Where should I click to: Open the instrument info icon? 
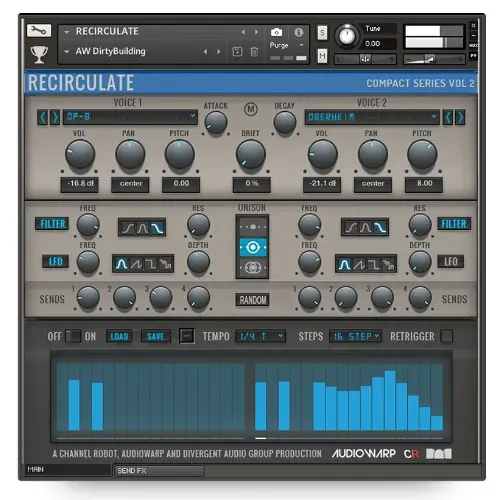click(299, 32)
